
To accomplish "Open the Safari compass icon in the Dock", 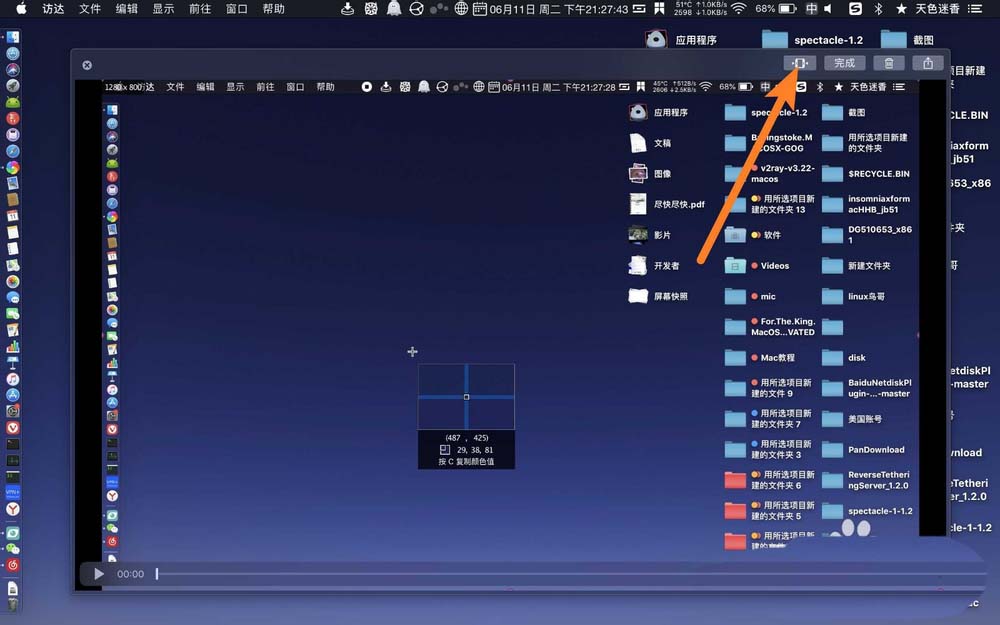I will point(13,151).
